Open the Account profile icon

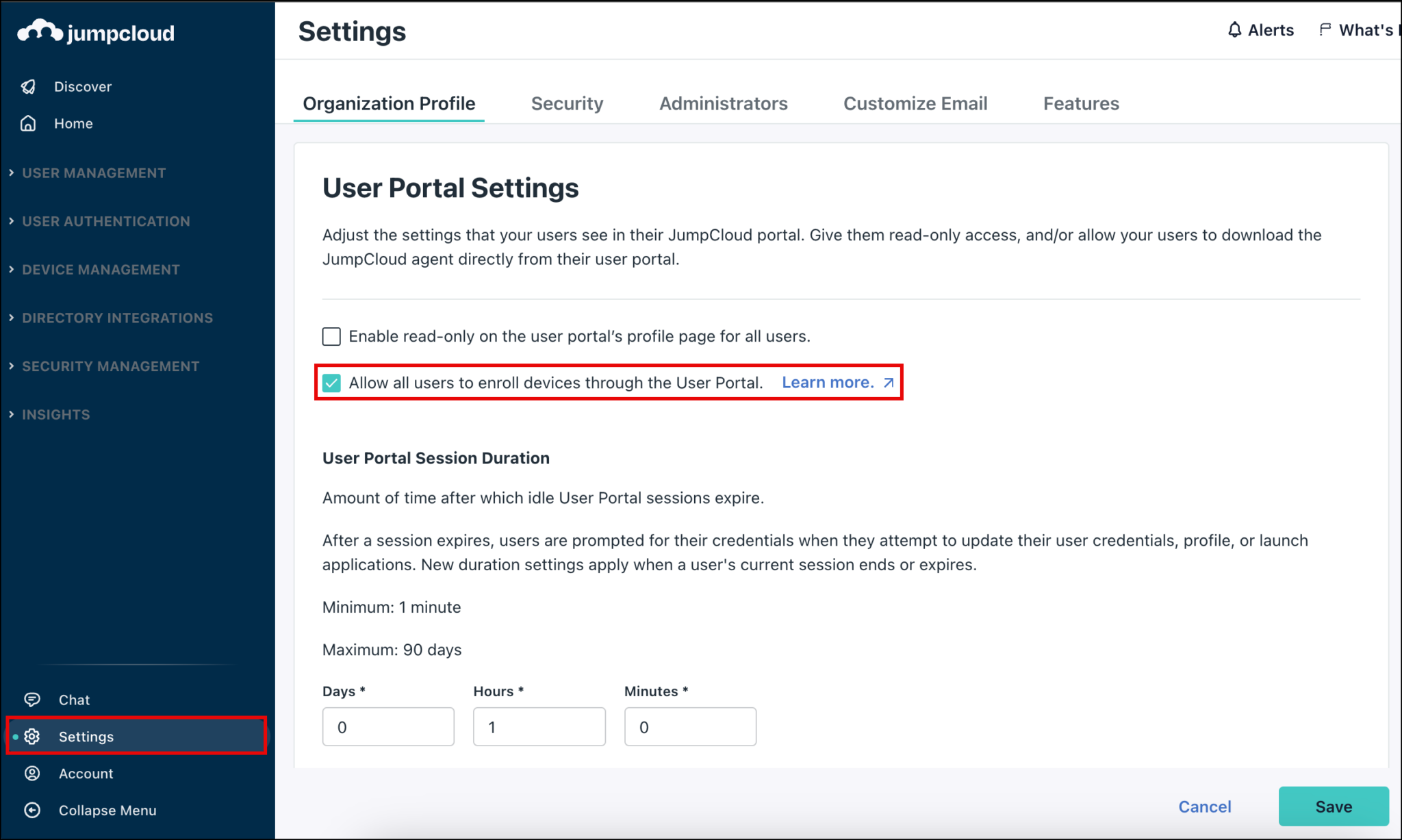32,773
